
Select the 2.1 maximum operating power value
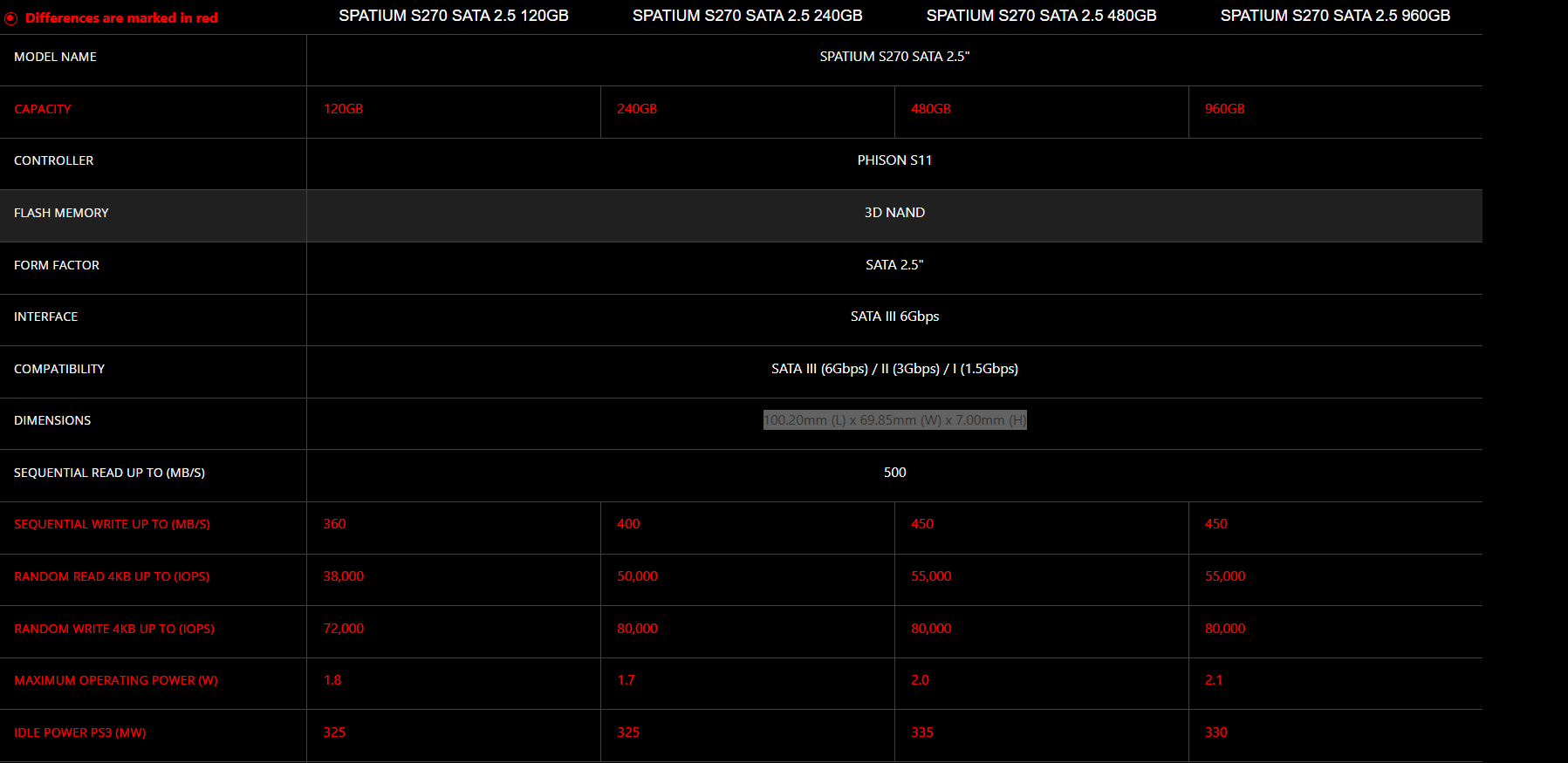pyautogui.click(x=1213, y=680)
